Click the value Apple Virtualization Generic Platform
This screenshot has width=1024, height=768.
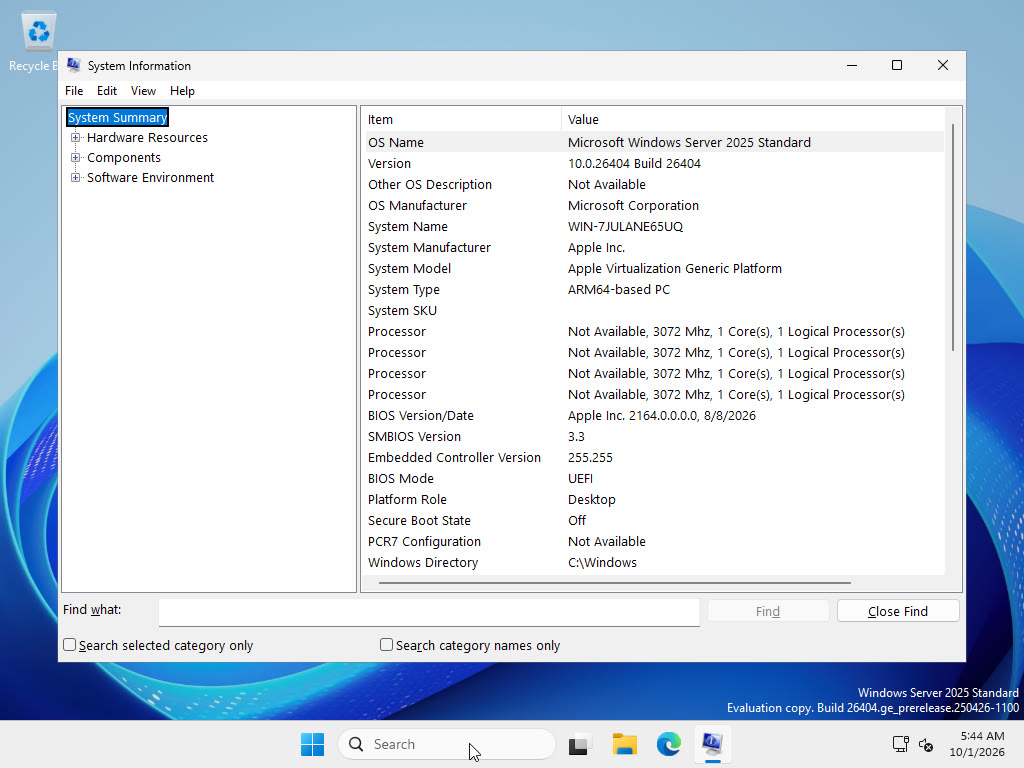[x=675, y=268]
